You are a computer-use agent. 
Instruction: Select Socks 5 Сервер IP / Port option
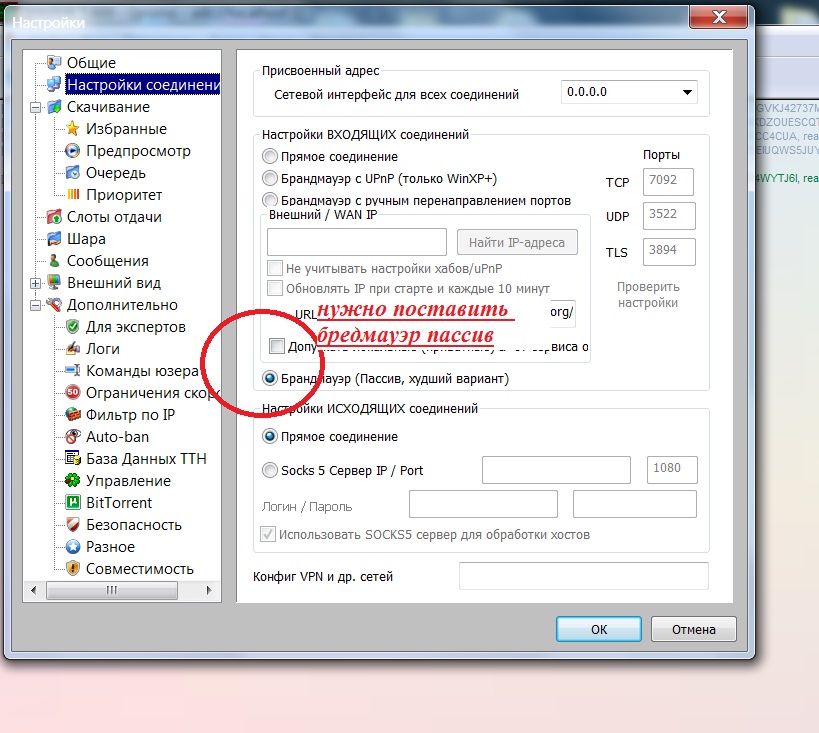click(270, 471)
